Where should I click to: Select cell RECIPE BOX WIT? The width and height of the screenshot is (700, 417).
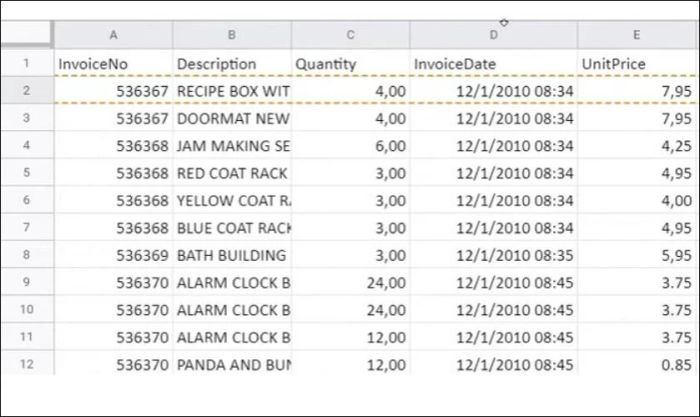pos(232,91)
